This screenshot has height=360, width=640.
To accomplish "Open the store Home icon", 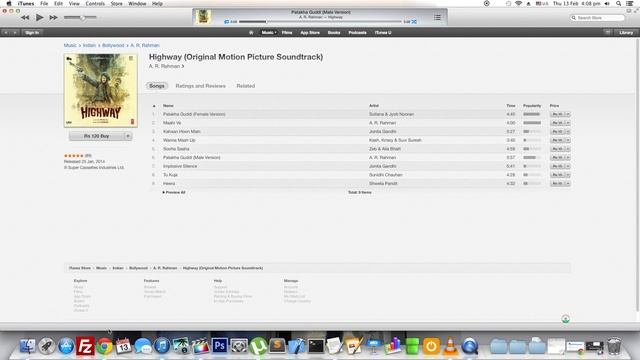I will pos(251,32).
